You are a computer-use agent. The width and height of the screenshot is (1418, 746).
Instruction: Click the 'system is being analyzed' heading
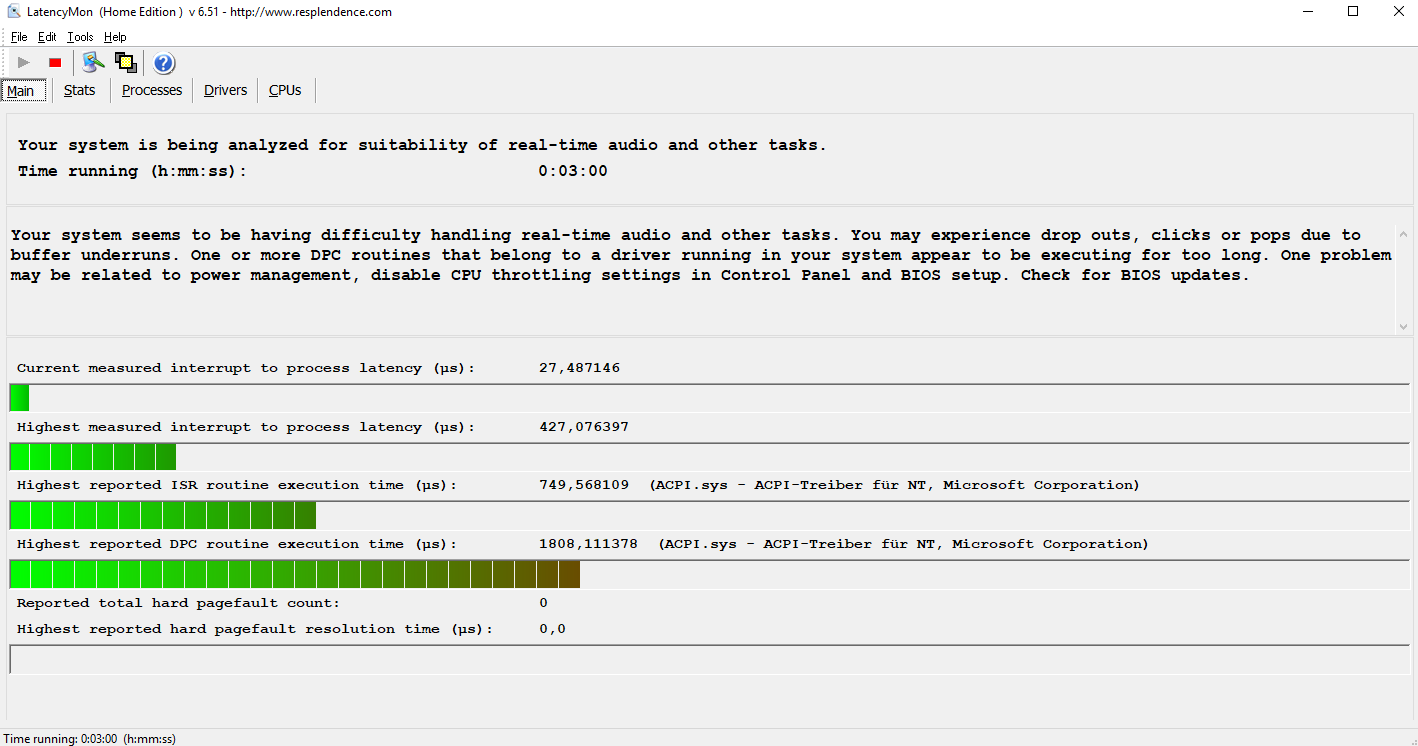pos(422,145)
